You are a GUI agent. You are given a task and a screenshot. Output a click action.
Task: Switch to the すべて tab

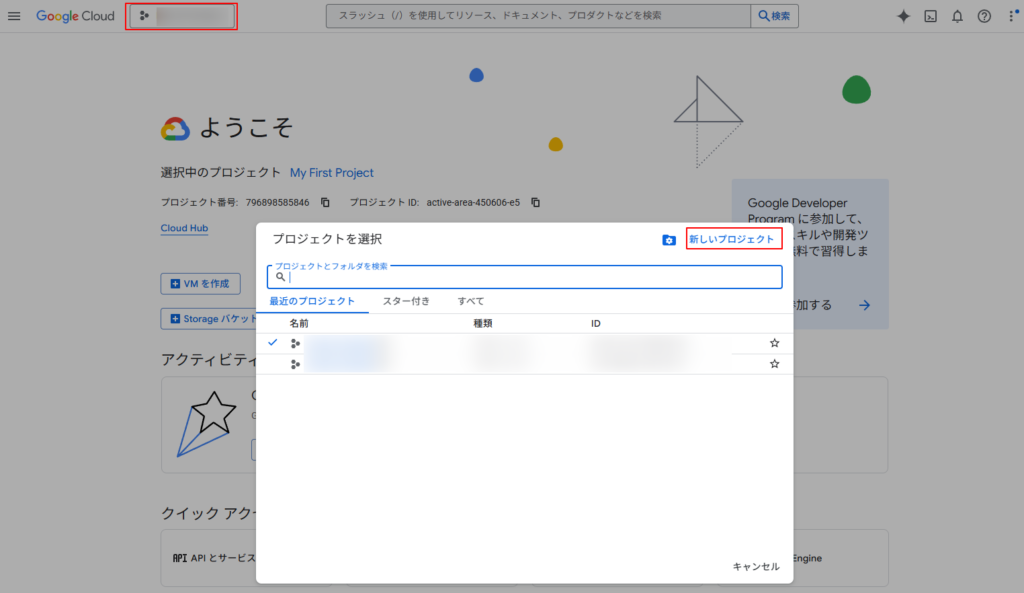pyautogui.click(x=471, y=301)
